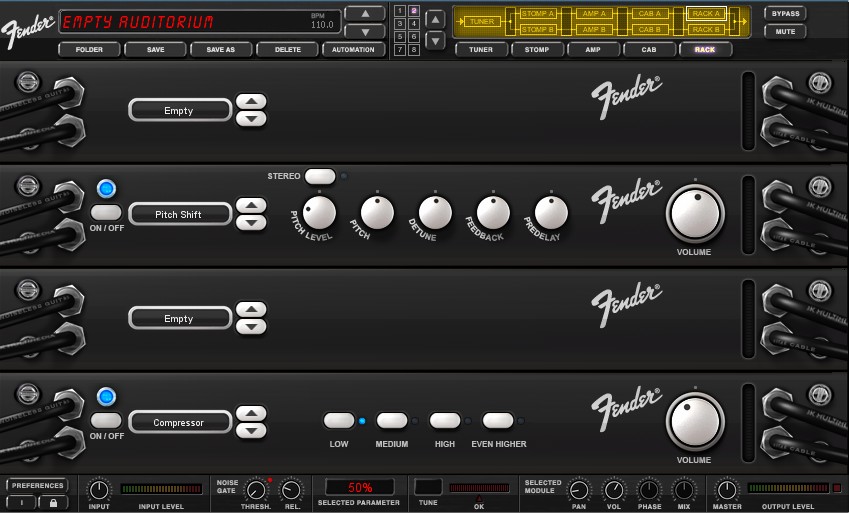The image size is (849, 513).
Task: Toggle the BYPASS button
Action: click(x=785, y=14)
